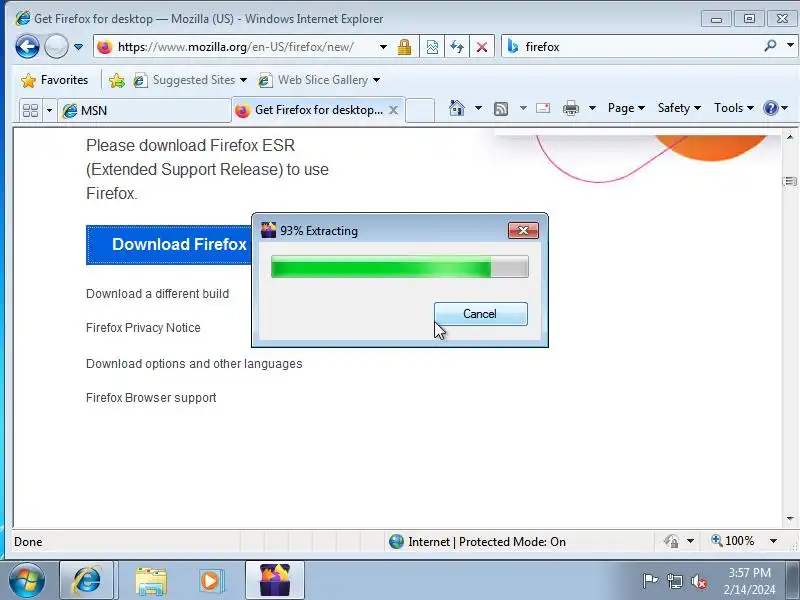This screenshot has height=600, width=800.
Task: Click the magnifier search icon
Action: (x=770, y=46)
